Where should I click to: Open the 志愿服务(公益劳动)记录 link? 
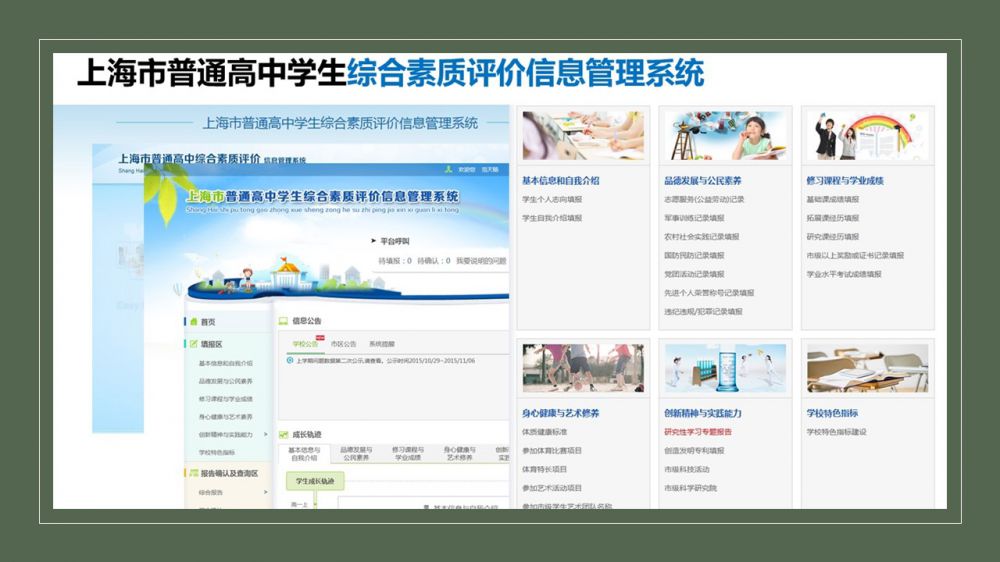click(704, 200)
